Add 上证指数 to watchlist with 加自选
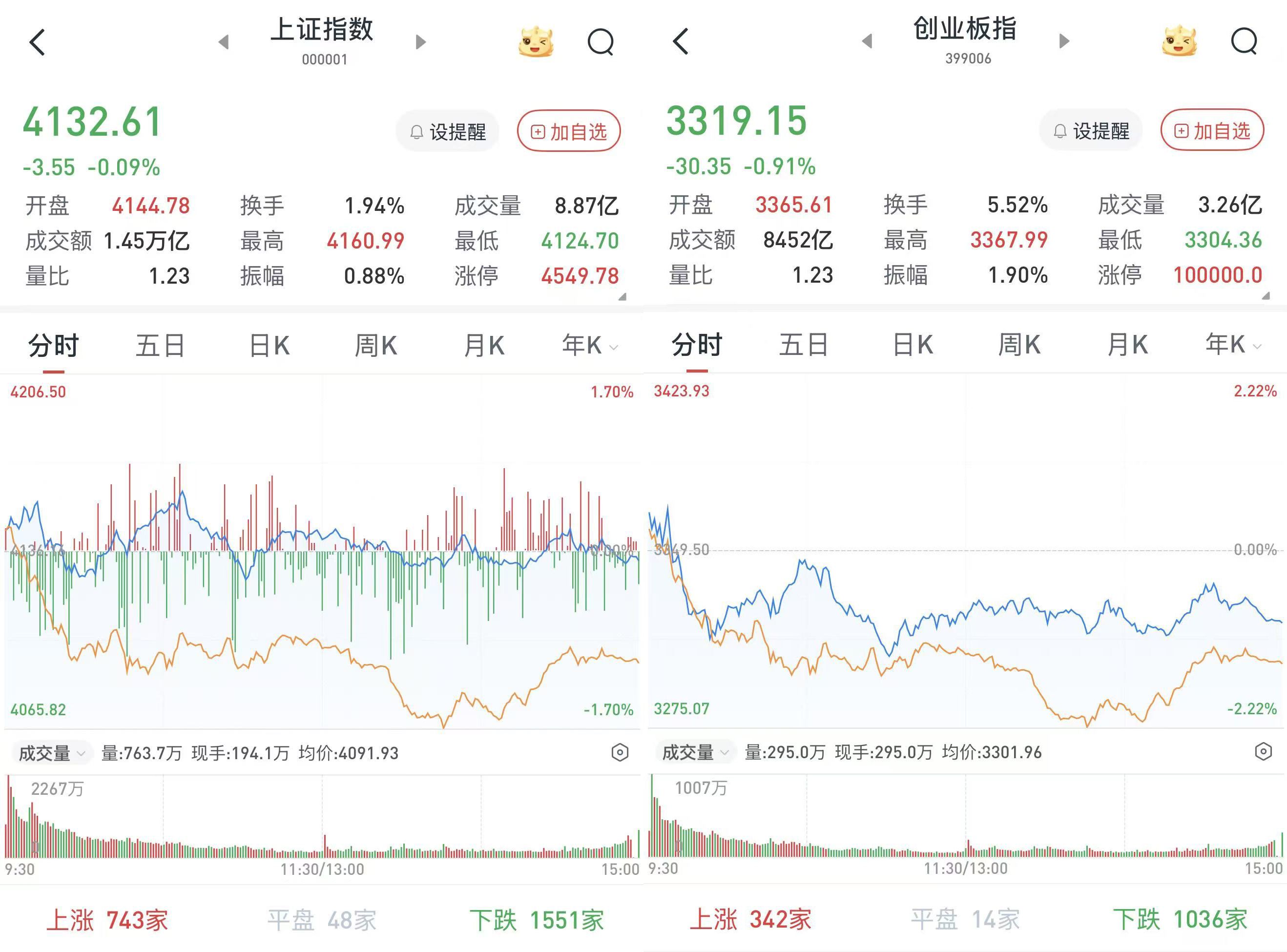This screenshot has width=1287, height=952. click(568, 131)
